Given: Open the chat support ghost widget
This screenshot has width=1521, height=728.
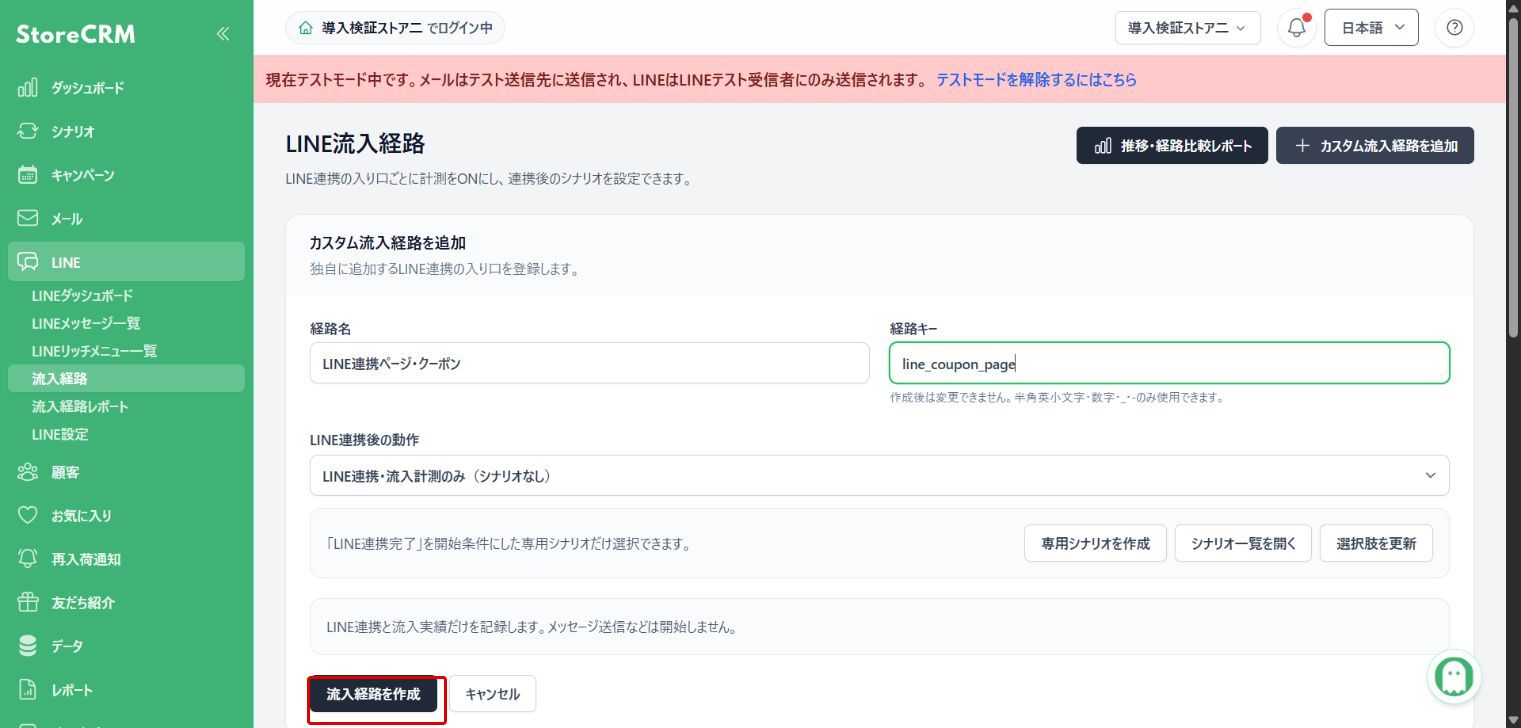Looking at the screenshot, I should 1454,677.
